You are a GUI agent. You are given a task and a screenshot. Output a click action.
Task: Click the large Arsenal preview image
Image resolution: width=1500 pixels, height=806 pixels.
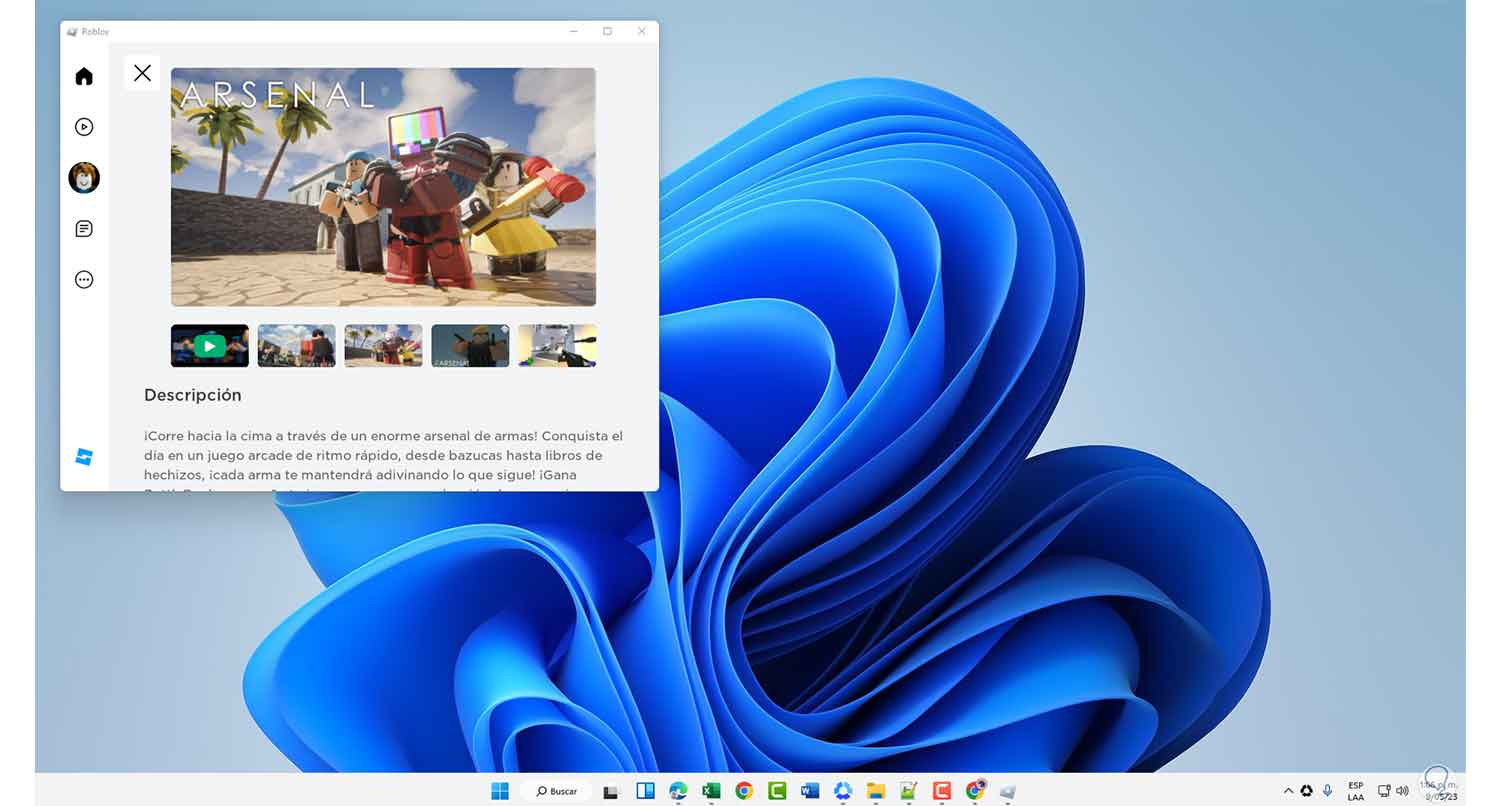pos(383,187)
